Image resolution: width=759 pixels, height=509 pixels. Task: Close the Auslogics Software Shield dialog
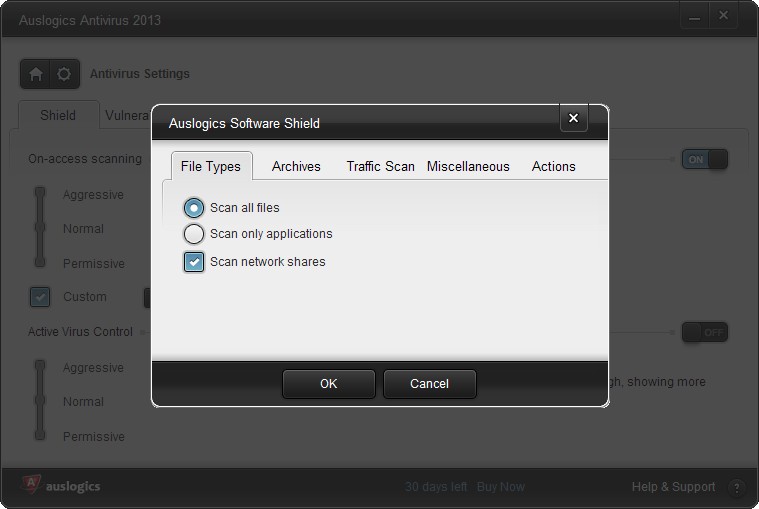click(x=574, y=118)
